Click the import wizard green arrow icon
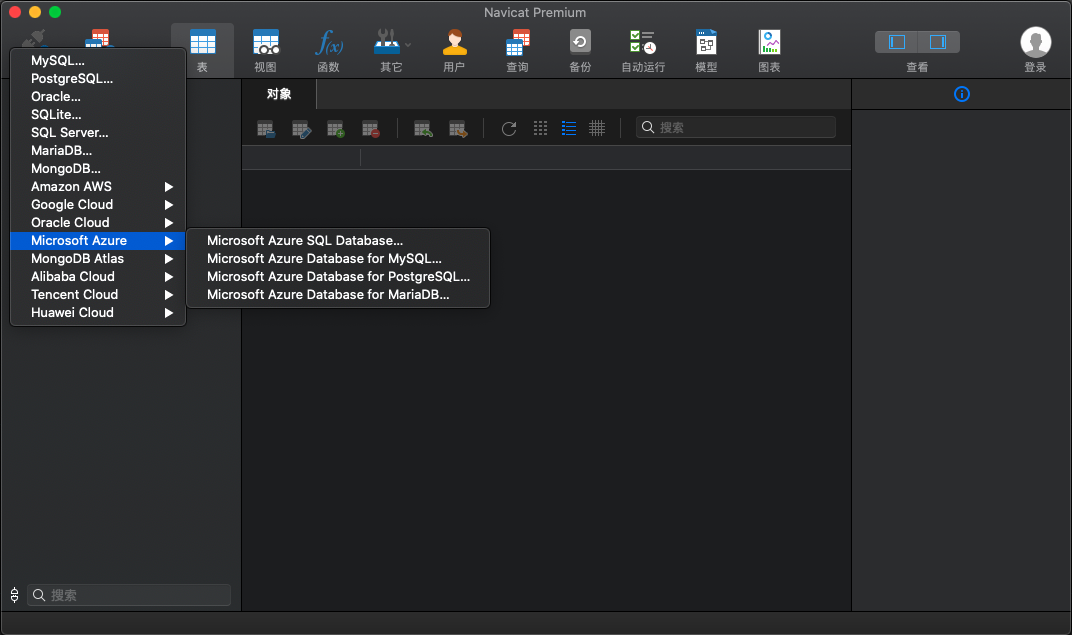The height and width of the screenshot is (635, 1072). pos(423,129)
